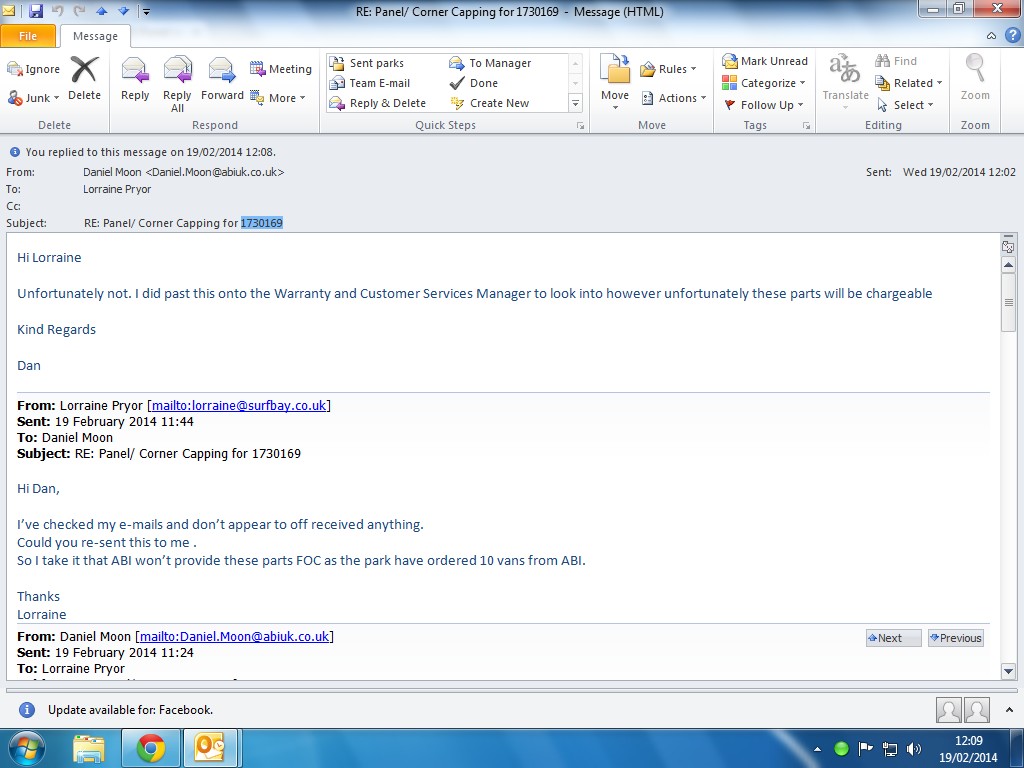Image resolution: width=1024 pixels, height=768 pixels.
Task: Click the message vertical scrollbar thumb
Action: coord(1008,302)
